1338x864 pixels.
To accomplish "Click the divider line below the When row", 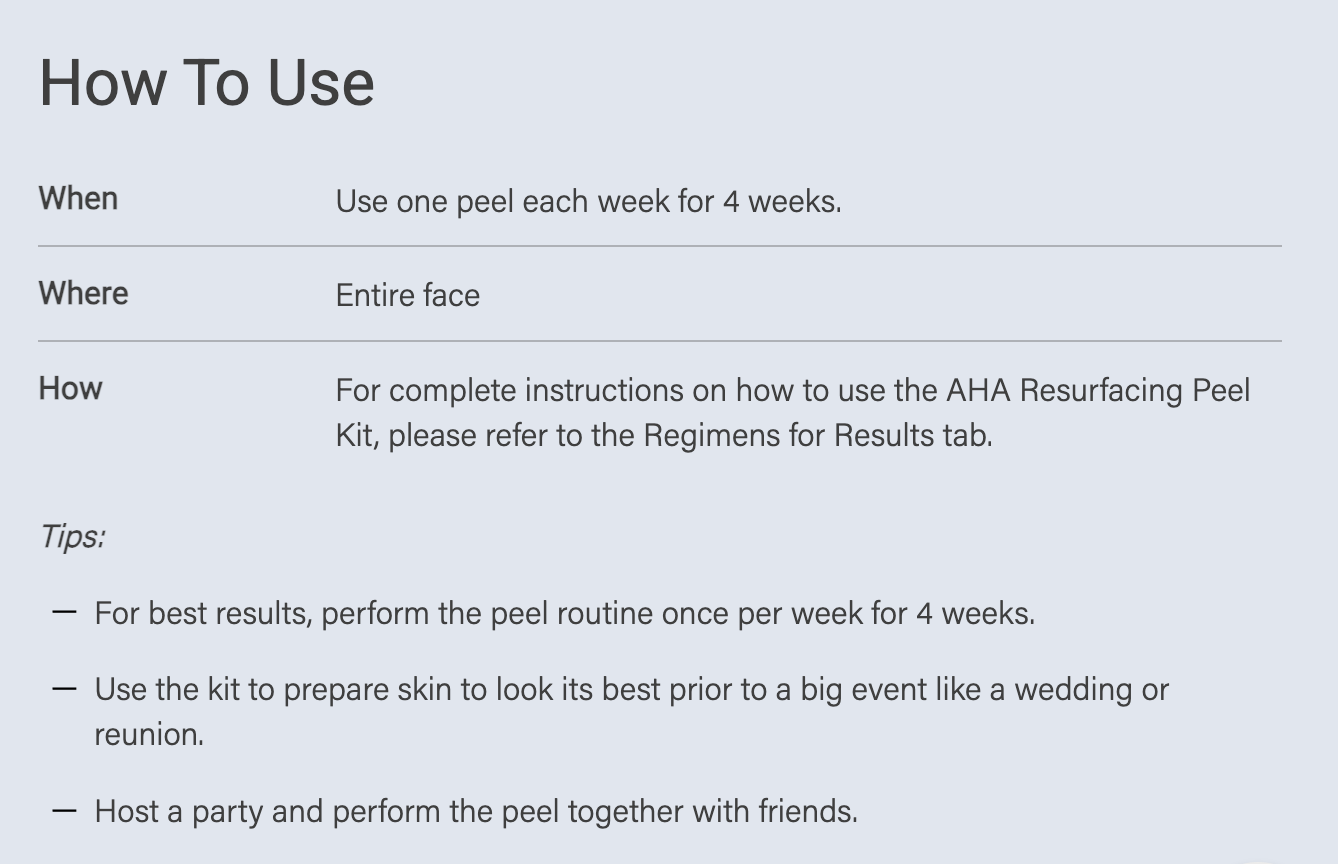I will 660,246.
